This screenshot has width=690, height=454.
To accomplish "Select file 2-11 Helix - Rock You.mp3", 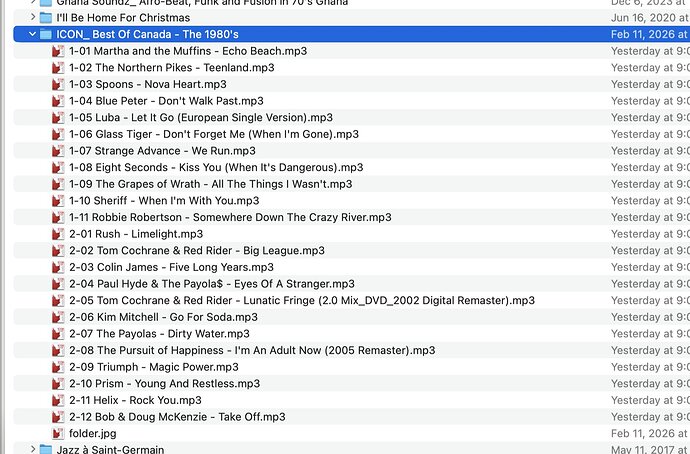I will pyautogui.click(x=135, y=400).
